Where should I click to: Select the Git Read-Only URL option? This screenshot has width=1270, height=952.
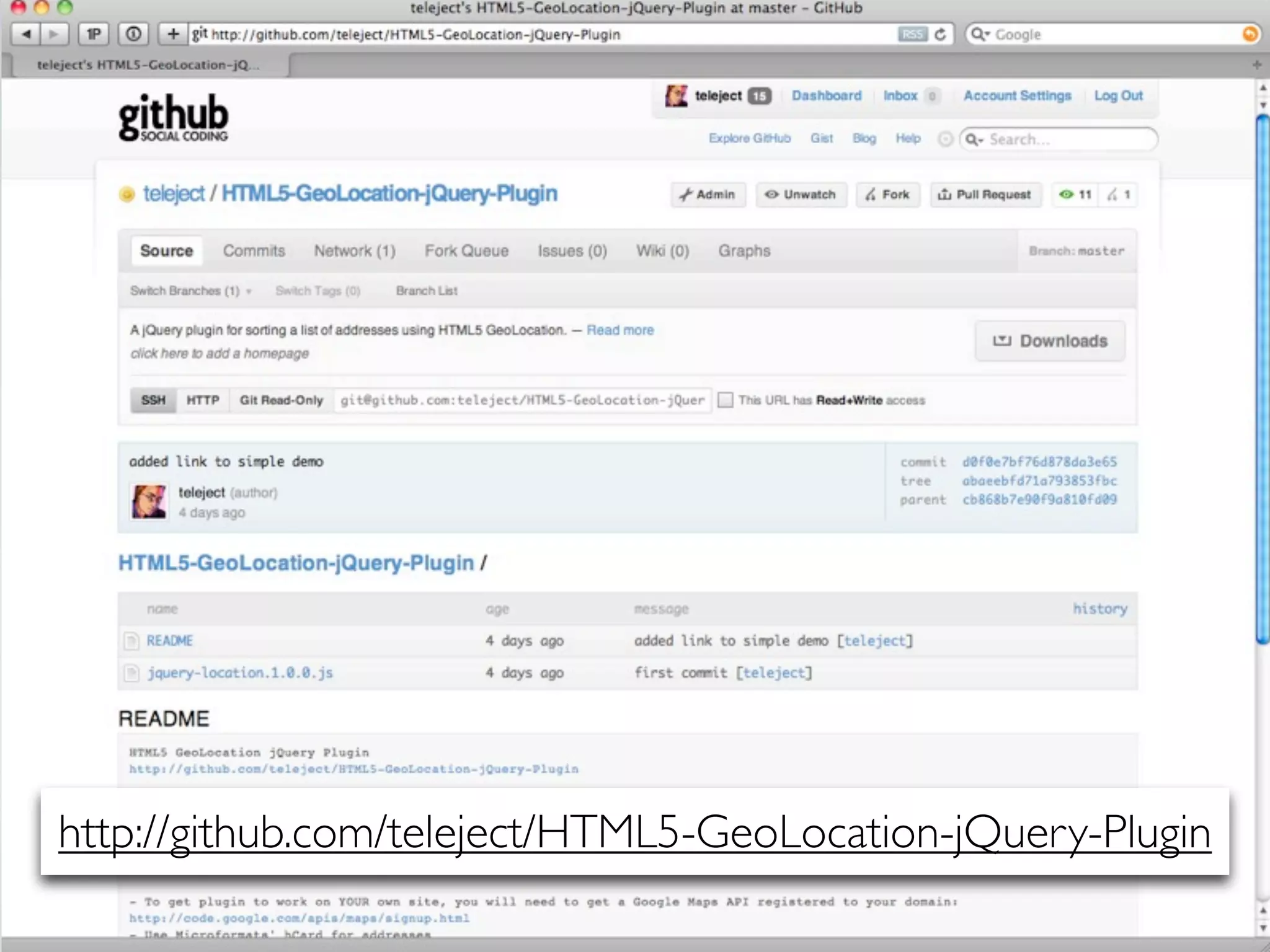(x=282, y=400)
